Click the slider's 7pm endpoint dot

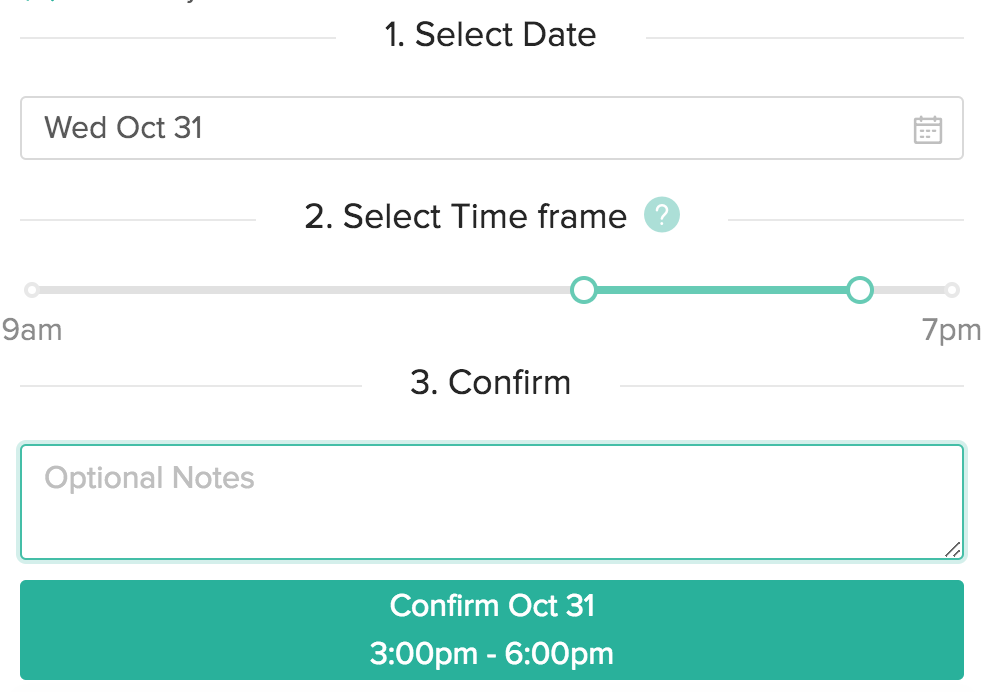pyautogui.click(x=952, y=290)
